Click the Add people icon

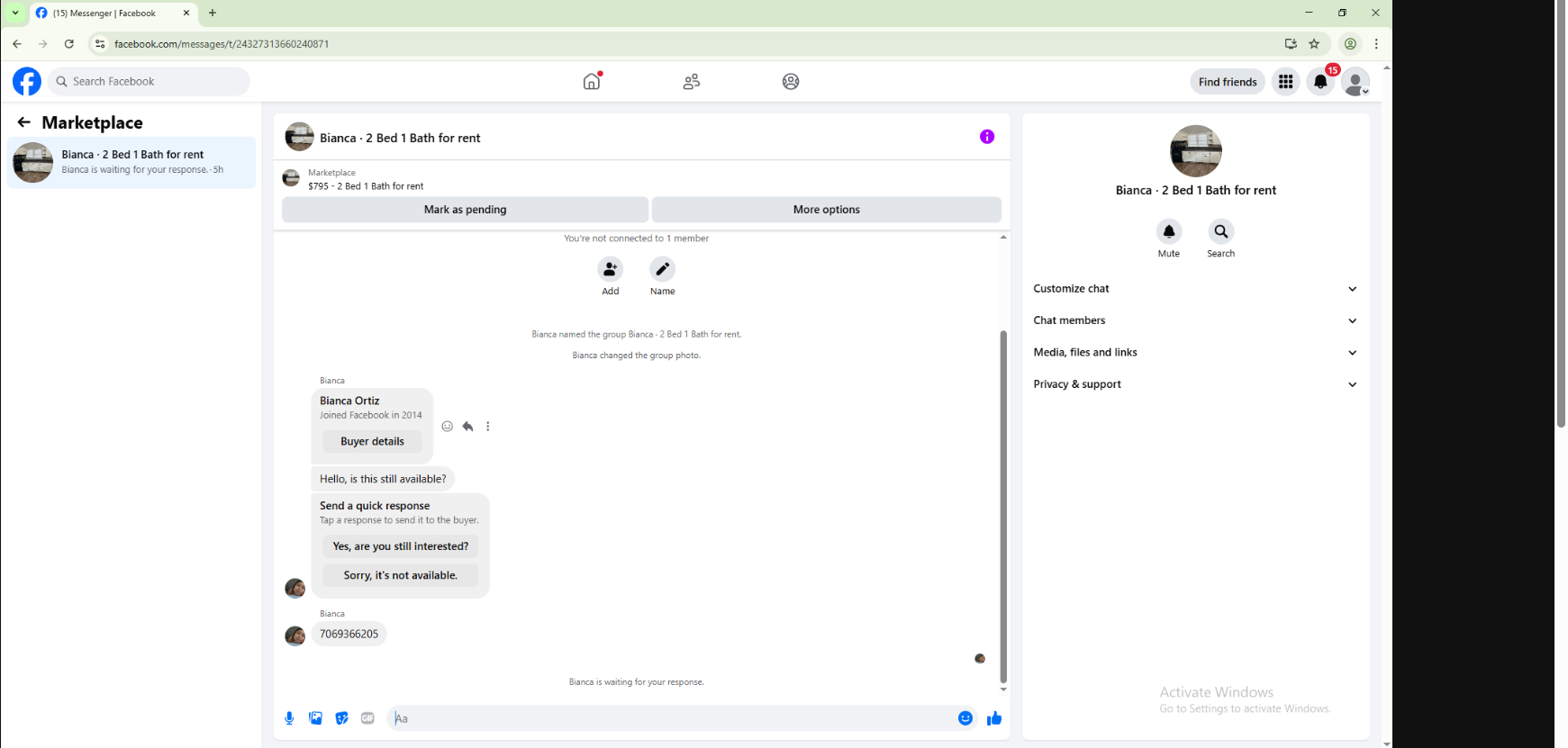pyautogui.click(x=611, y=269)
